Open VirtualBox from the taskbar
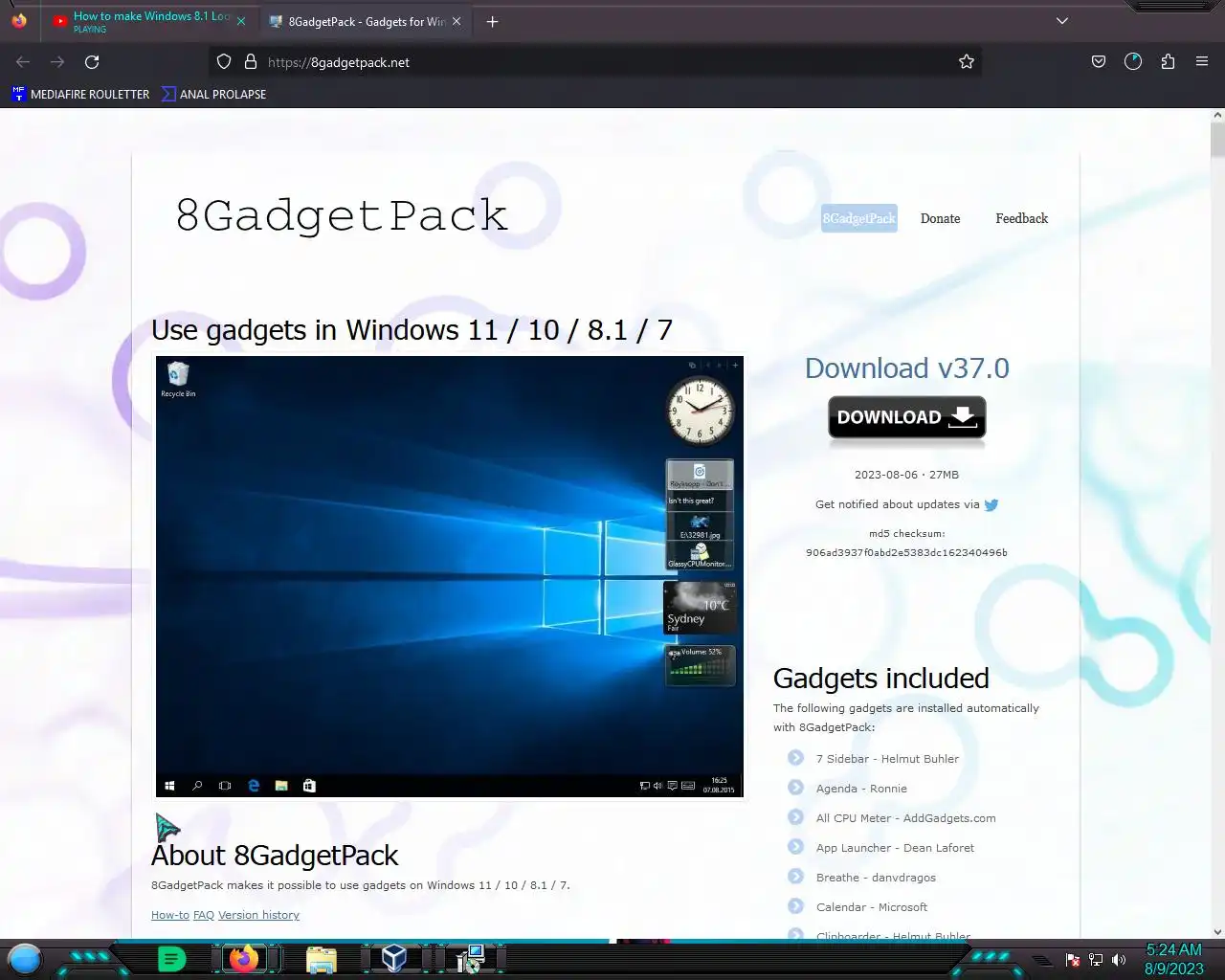 point(394,959)
